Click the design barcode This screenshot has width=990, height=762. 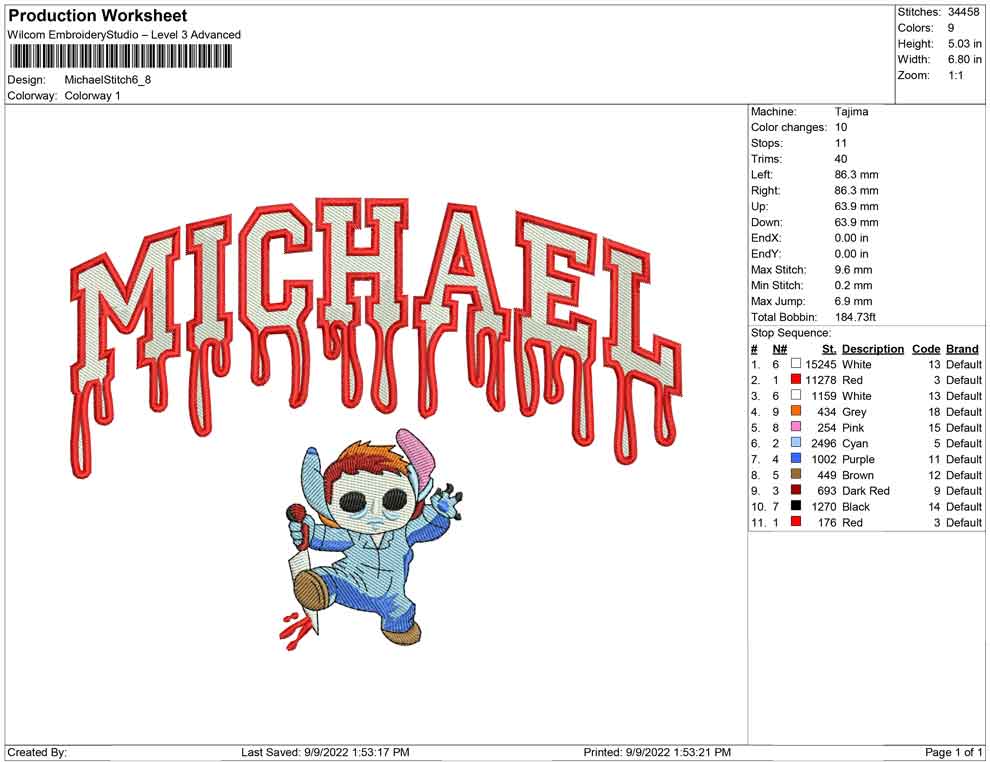(120, 57)
